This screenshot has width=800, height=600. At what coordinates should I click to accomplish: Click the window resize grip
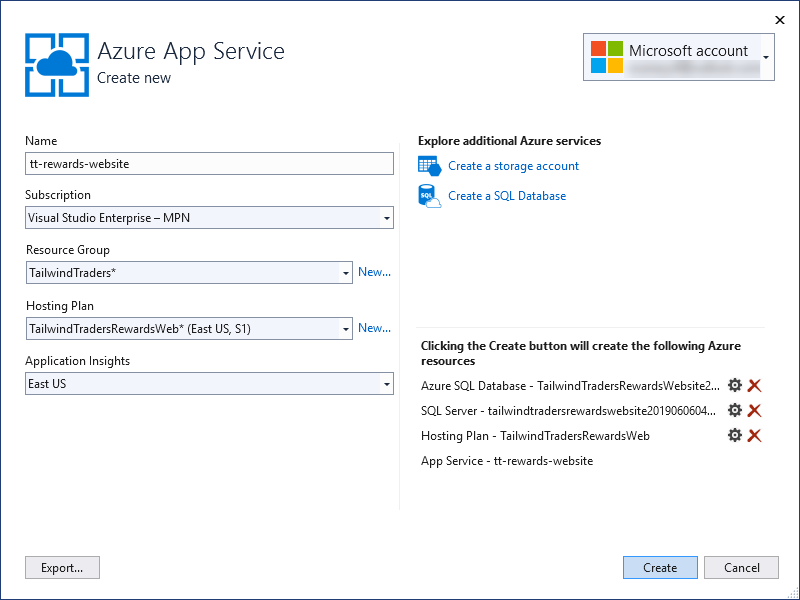click(793, 594)
